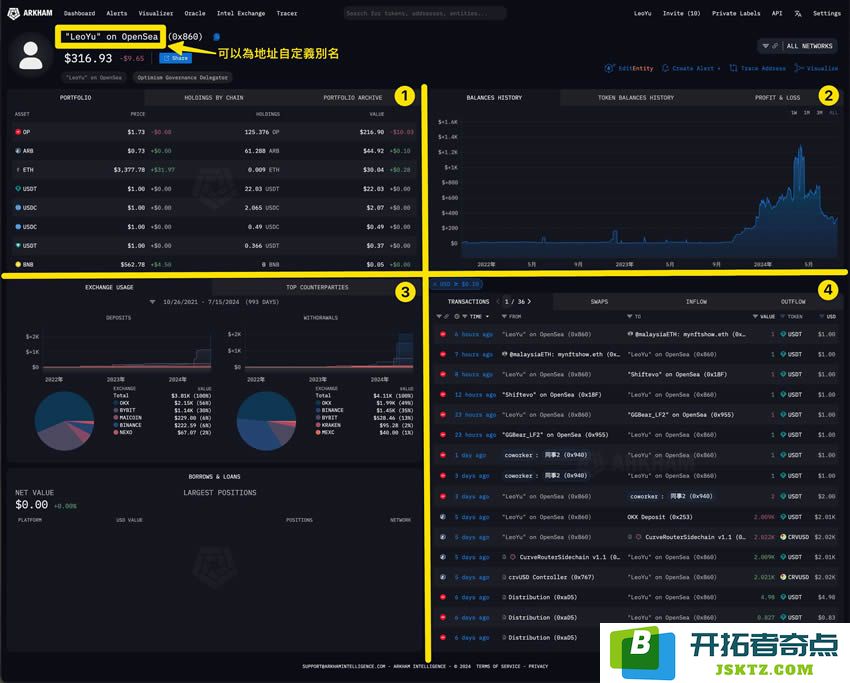Click the OP token icon in the portfolio
Screen dimensions: 850x683
(x=18, y=132)
